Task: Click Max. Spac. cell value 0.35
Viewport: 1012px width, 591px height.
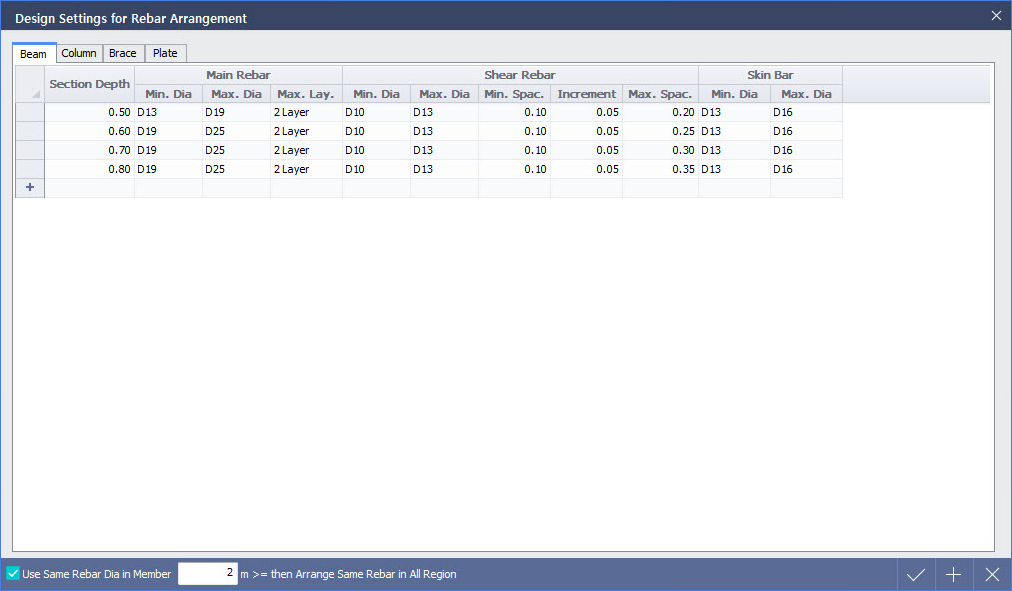Action: click(x=660, y=169)
